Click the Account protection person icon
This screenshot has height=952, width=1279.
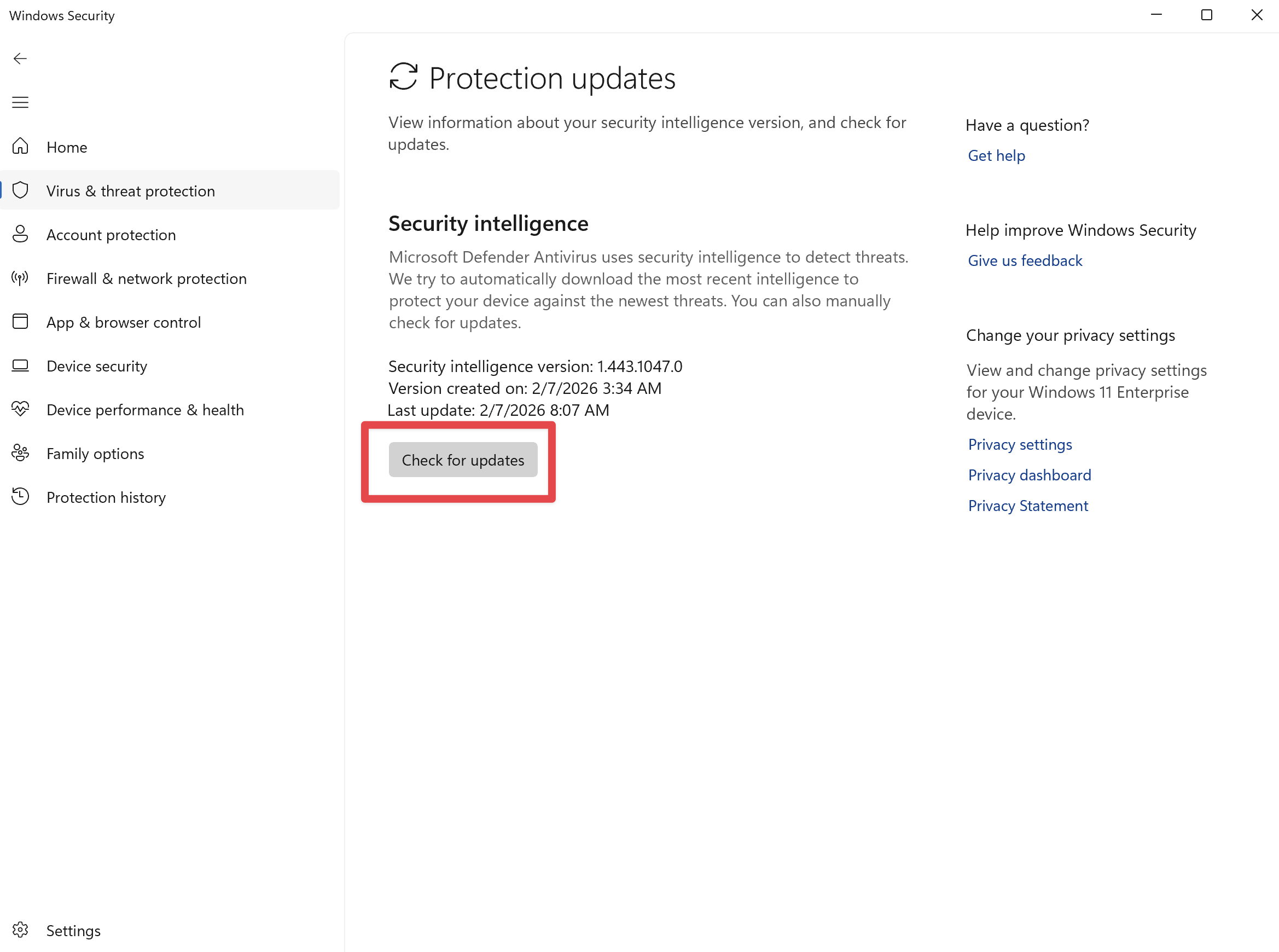(20, 234)
